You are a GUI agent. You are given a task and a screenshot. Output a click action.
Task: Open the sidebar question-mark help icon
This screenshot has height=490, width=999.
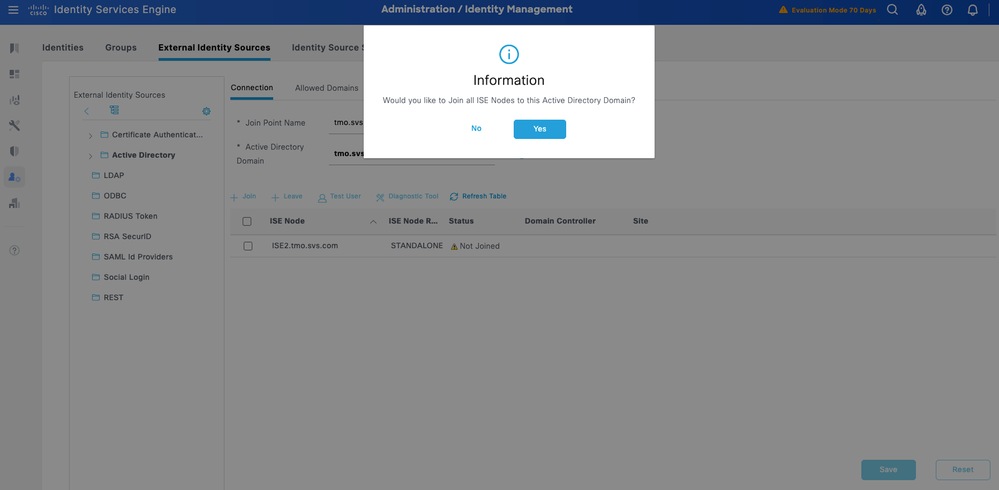pos(14,250)
